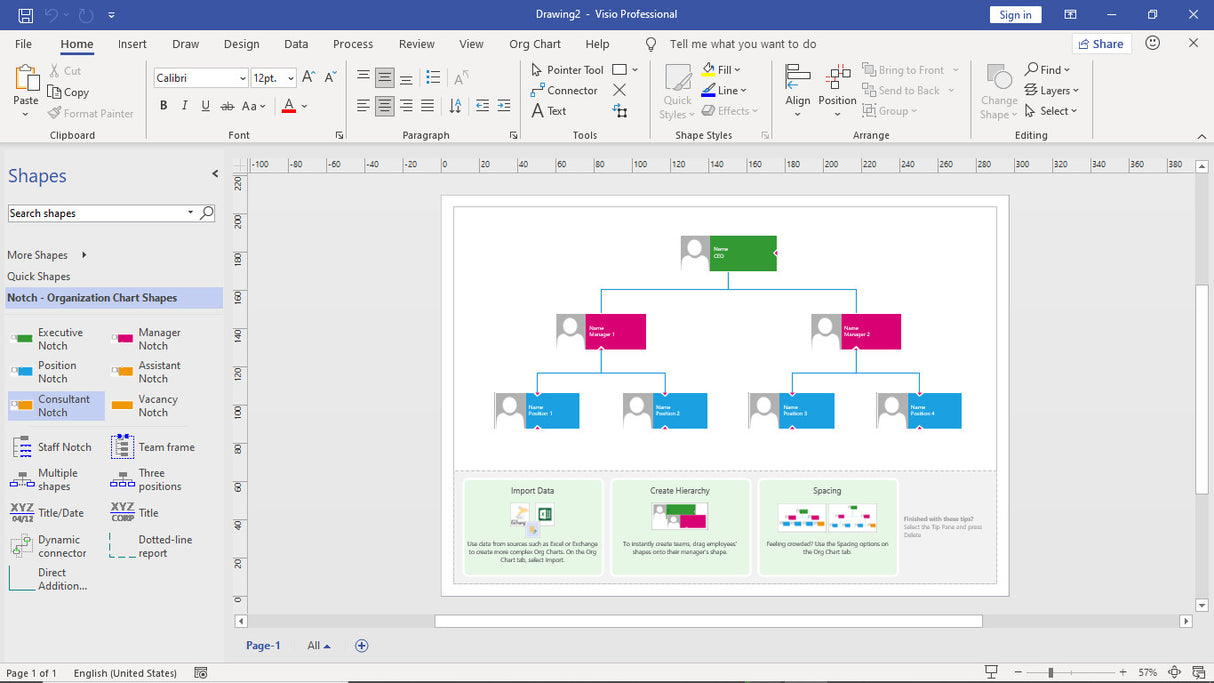
Task: Switch to the Org Chart ribbon tab
Action: pos(534,43)
